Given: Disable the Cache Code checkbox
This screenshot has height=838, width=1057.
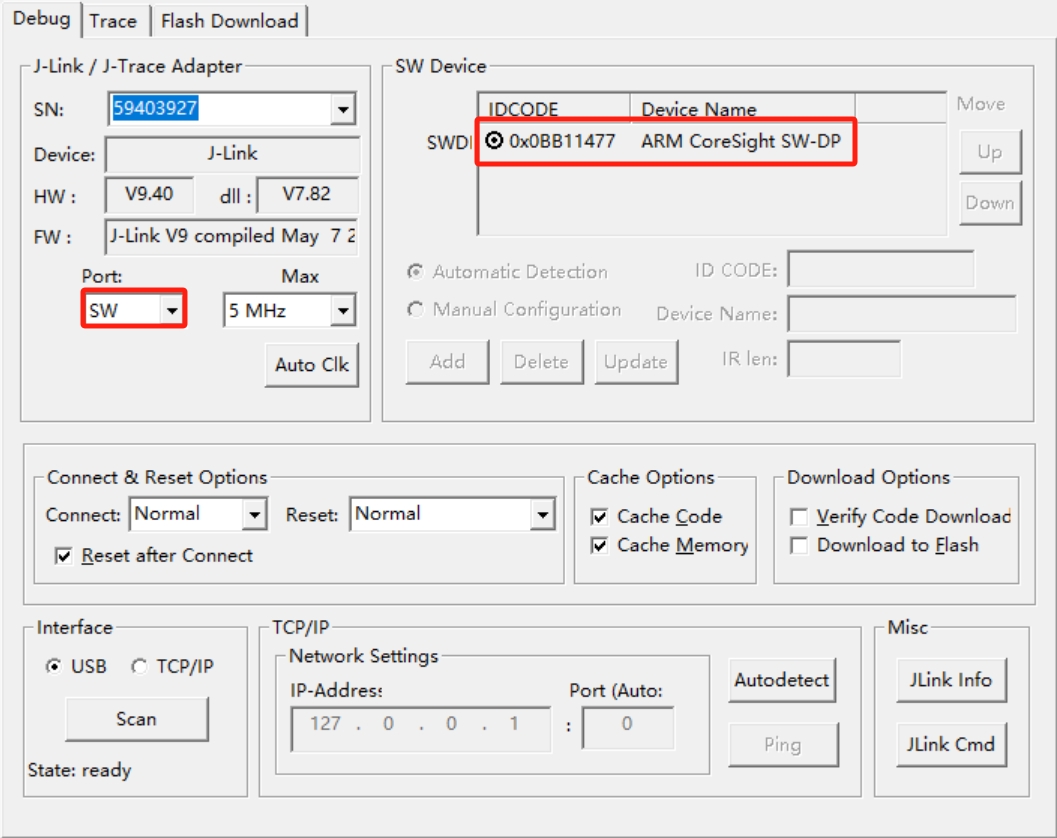Looking at the screenshot, I should point(599,517).
